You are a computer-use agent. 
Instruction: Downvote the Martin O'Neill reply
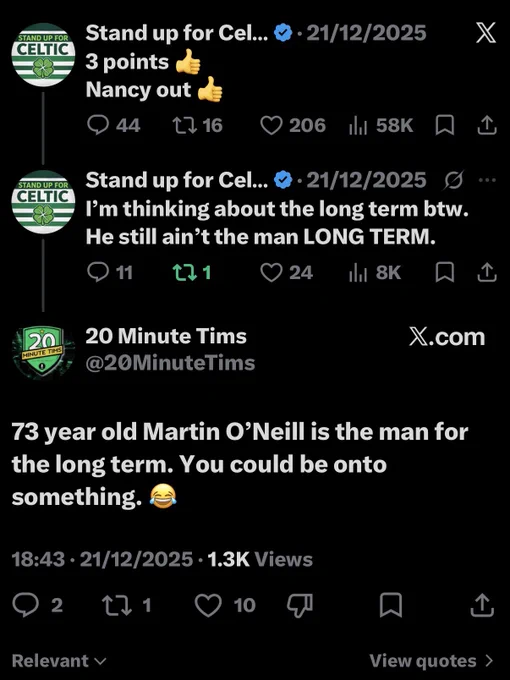coord(300,605)
